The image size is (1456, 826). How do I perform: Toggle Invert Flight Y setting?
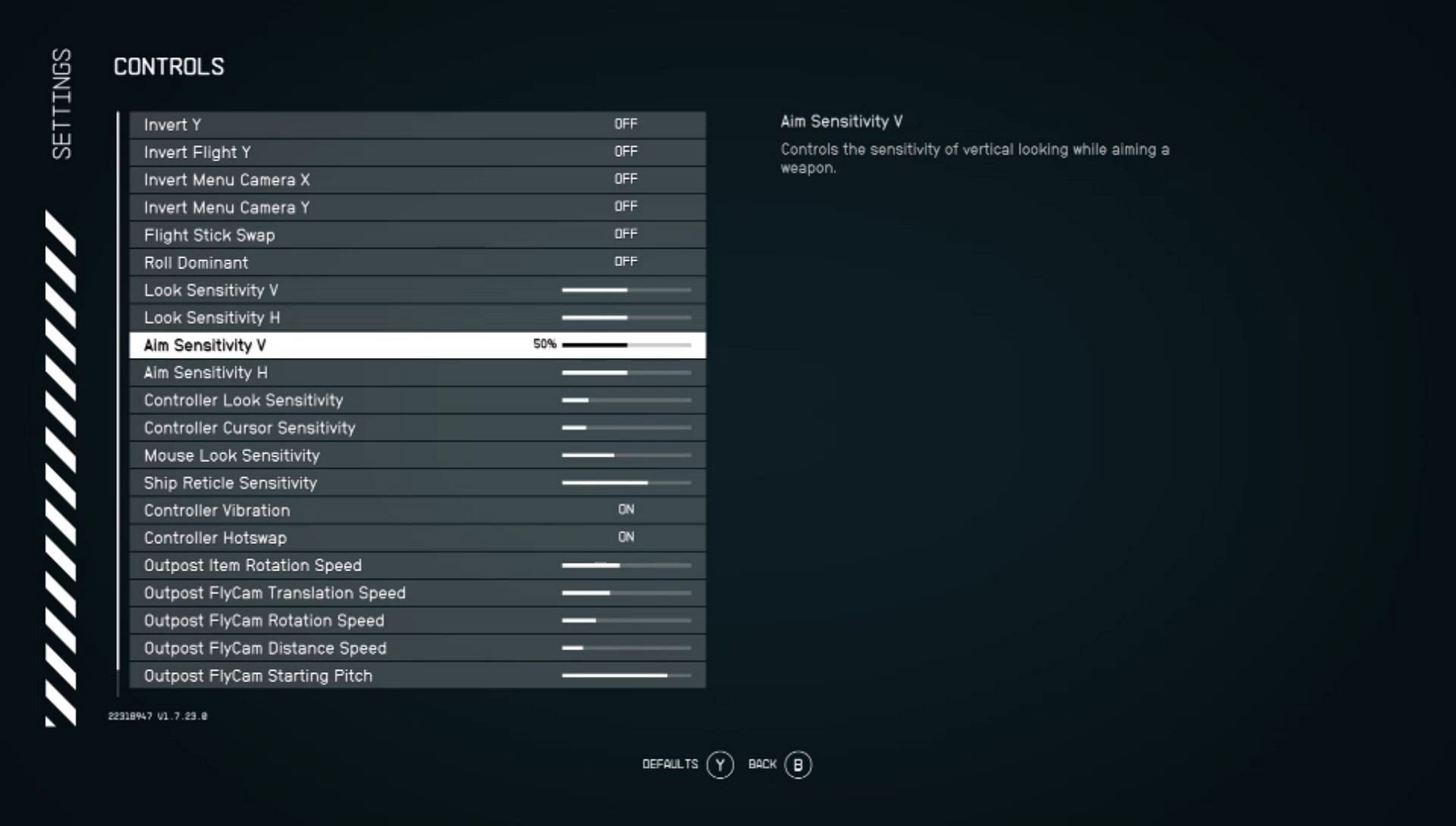tap(626, 151)
